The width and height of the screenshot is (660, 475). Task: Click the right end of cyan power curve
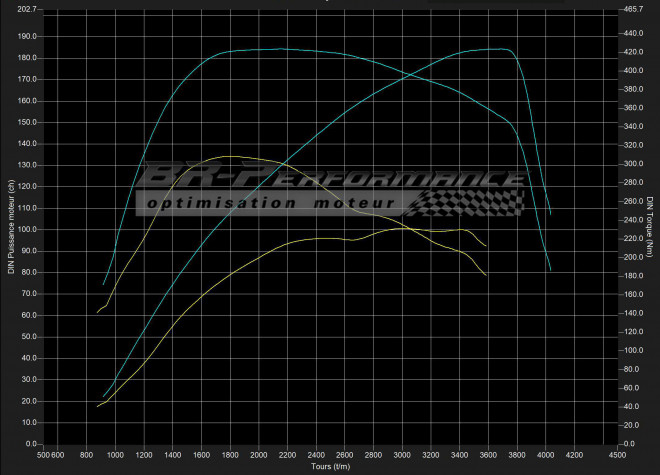550,270
